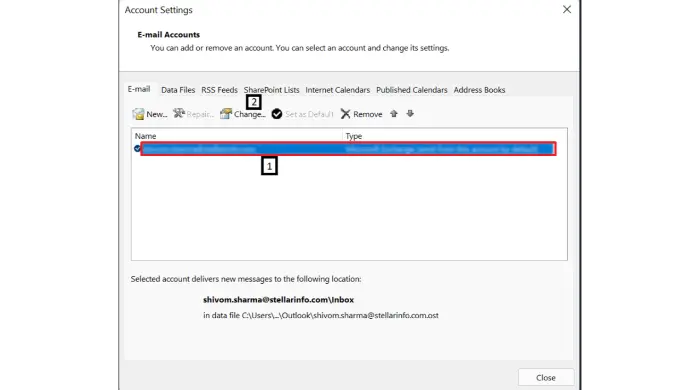Image resolution: width=700 pixels, height=390 pixels.
Task: Click the Change account icon
Action: click(x=226, y=114)
